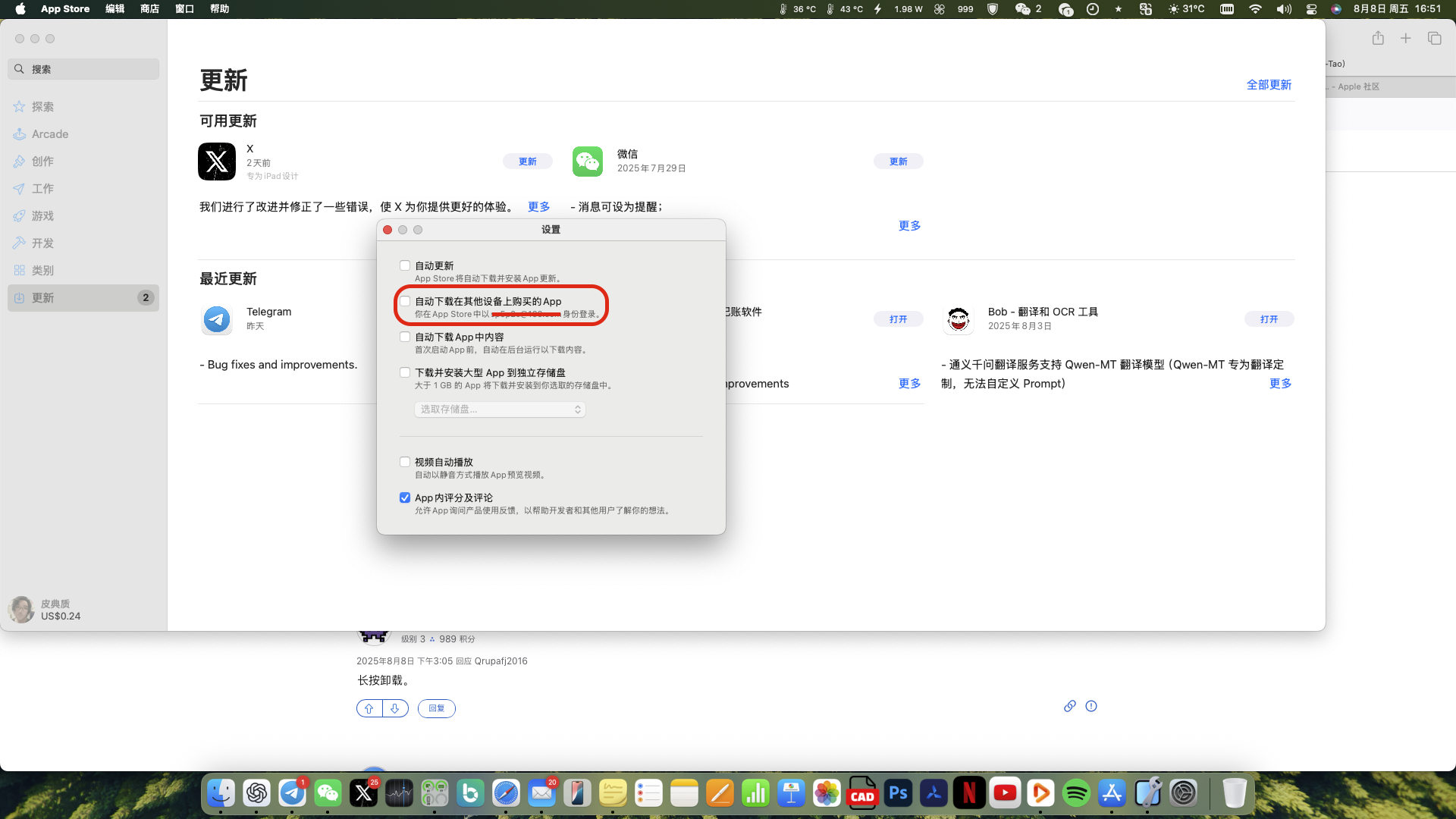Image resolution: width=1456 pixels, height=819 pixels.
Task: Uncheck App内评分及评论 checkbox
Action: [405, 497]
